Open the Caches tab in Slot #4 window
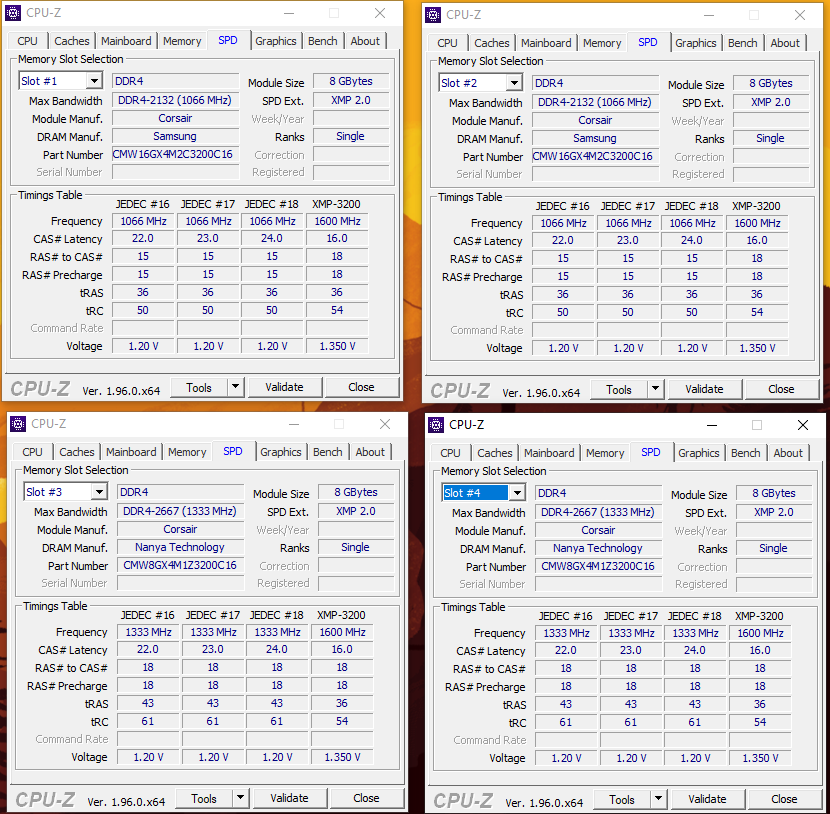830x814 pixels. 495,454
